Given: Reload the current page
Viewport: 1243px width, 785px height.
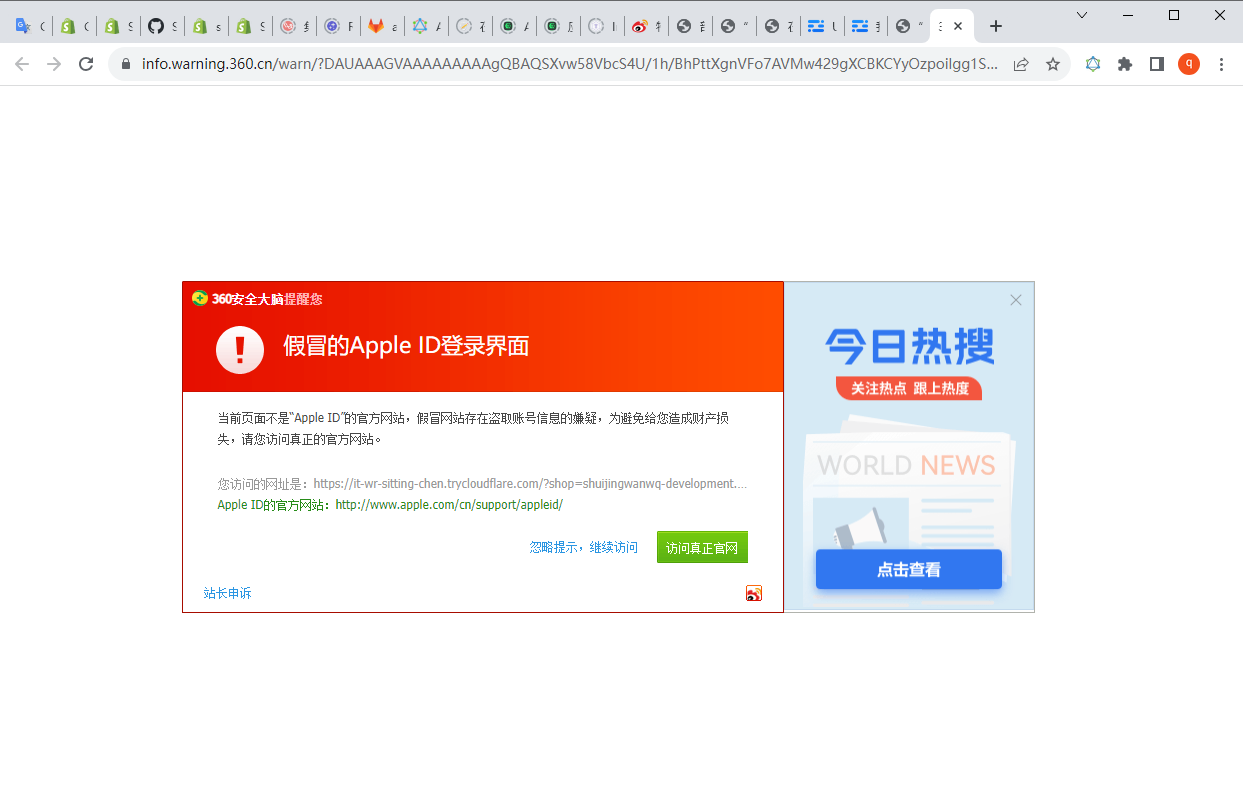Looking at the screenshot, I should click(x=86, y=64).
